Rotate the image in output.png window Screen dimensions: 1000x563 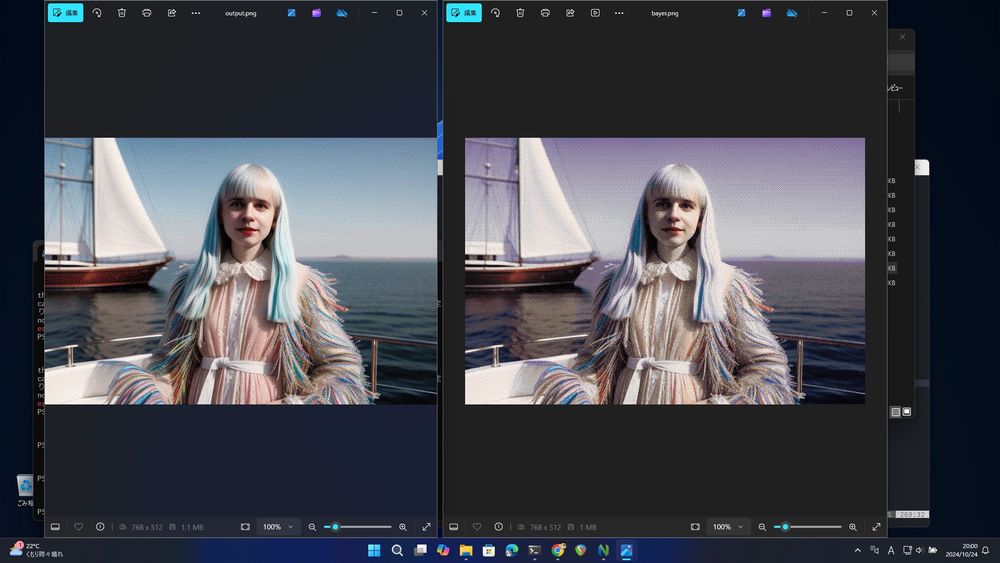pos(97,13)
